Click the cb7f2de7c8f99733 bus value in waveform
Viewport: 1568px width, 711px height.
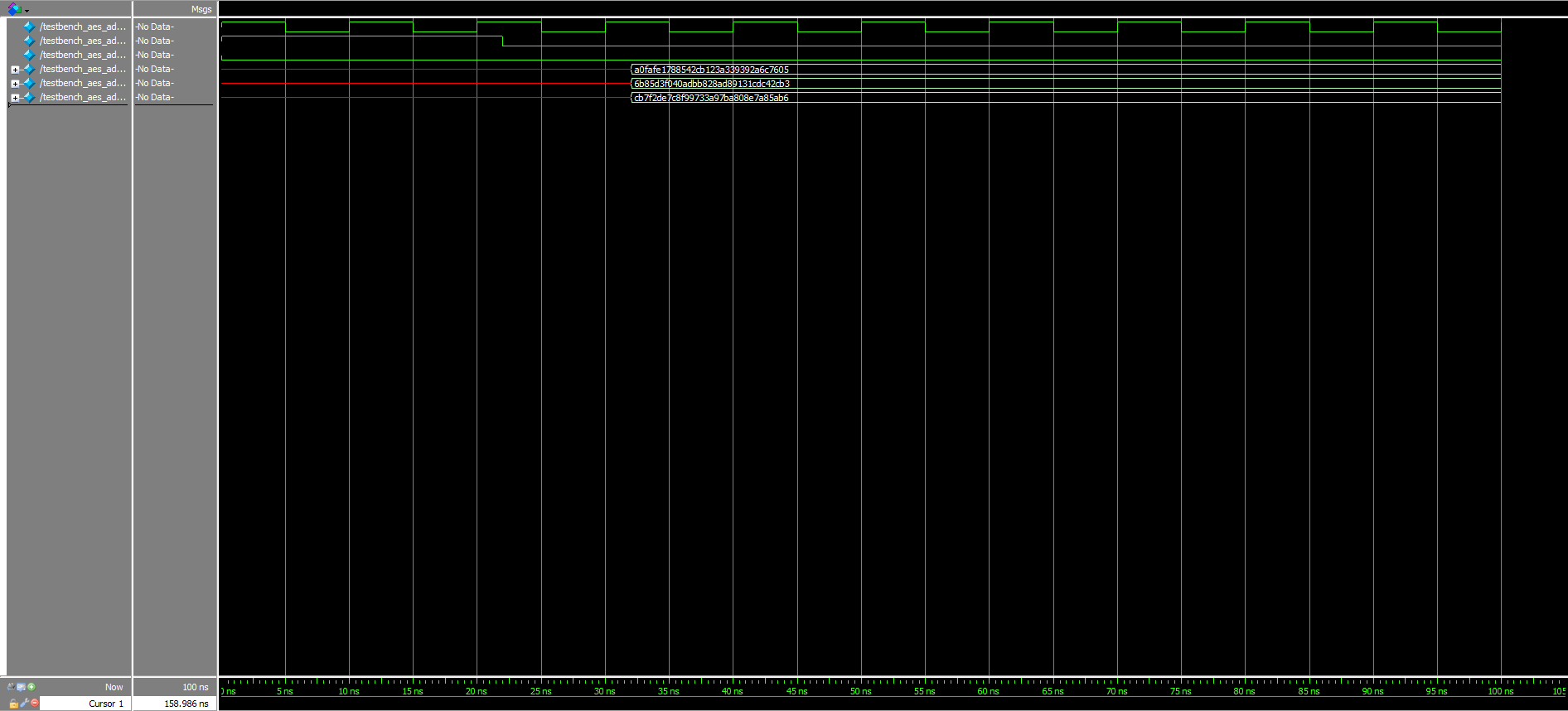pyautogui.click(x=710, y=98)
